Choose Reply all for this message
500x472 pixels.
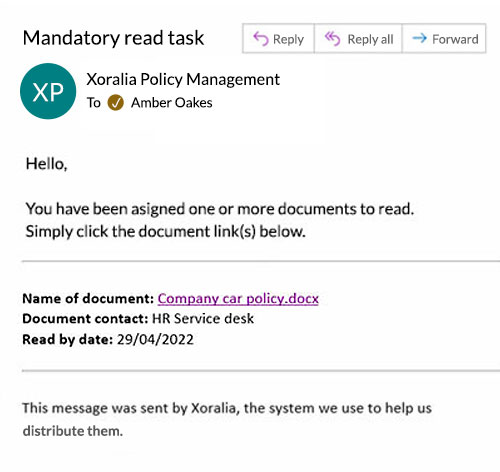click(x=358, y=38)
